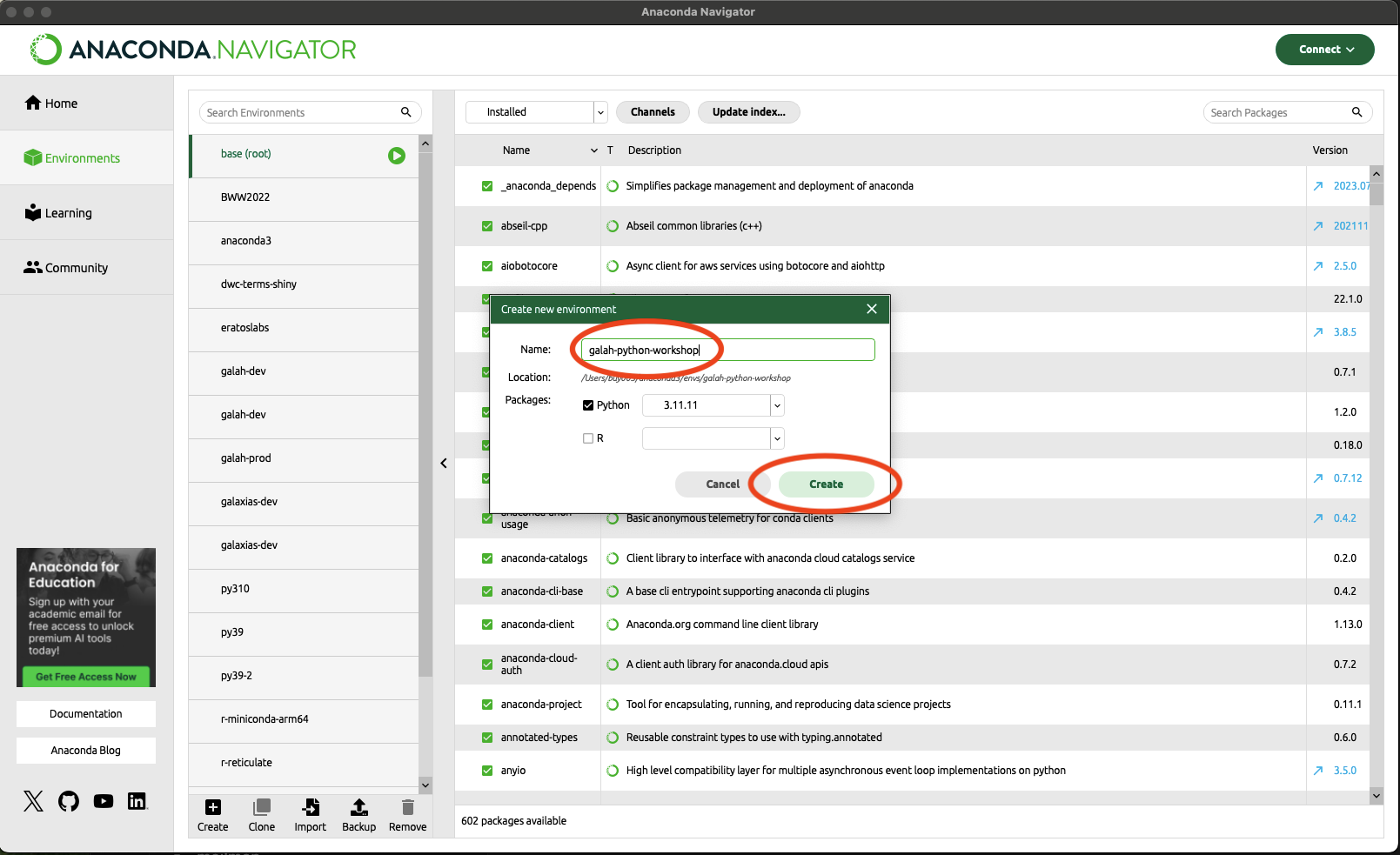Click the Remove environment trash icon
This screenshot has width=1400, height=855.
407,808
